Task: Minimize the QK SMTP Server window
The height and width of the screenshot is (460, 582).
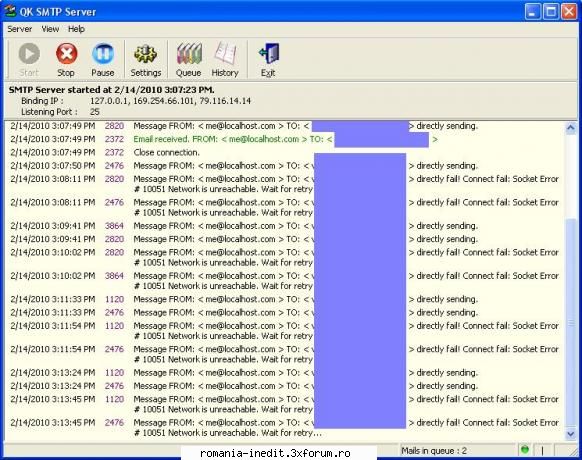Action: (533, 12)
